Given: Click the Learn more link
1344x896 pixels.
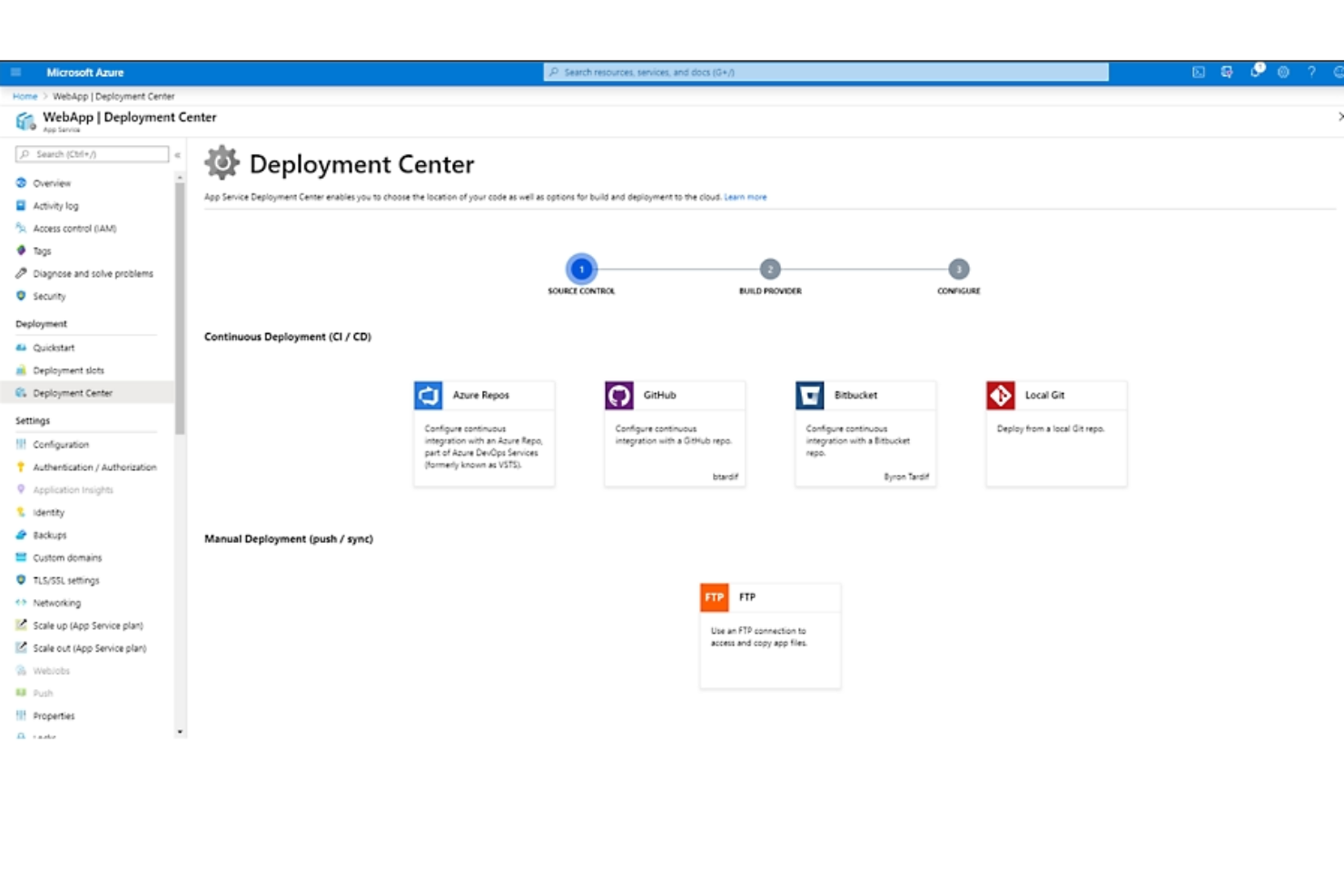Looking at the screenshot, I should [x=745, y=197].
